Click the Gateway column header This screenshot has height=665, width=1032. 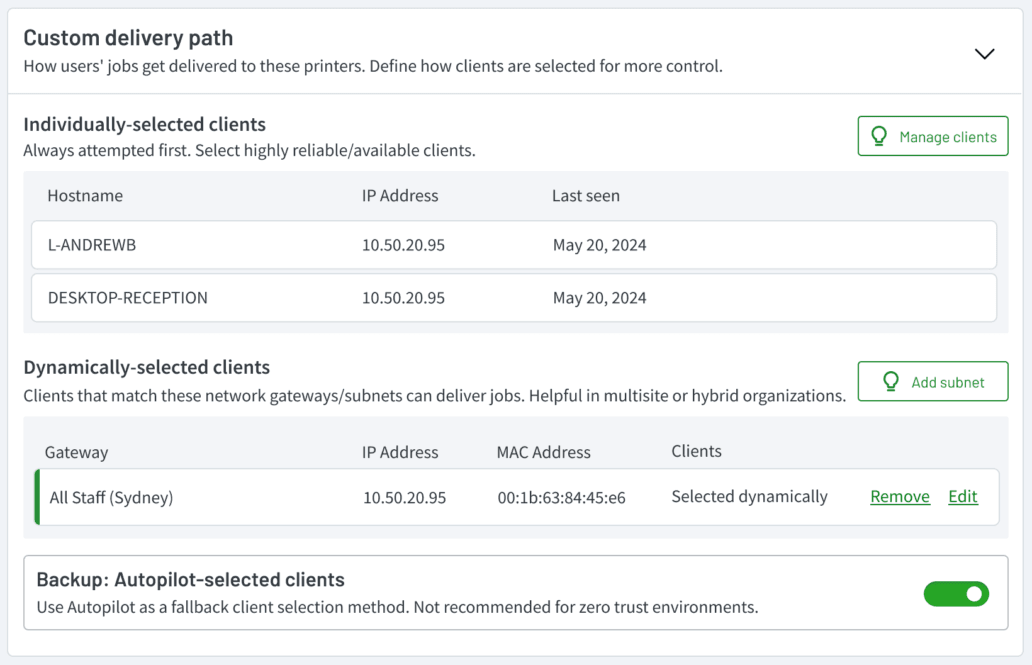click(x=76, y=452)
